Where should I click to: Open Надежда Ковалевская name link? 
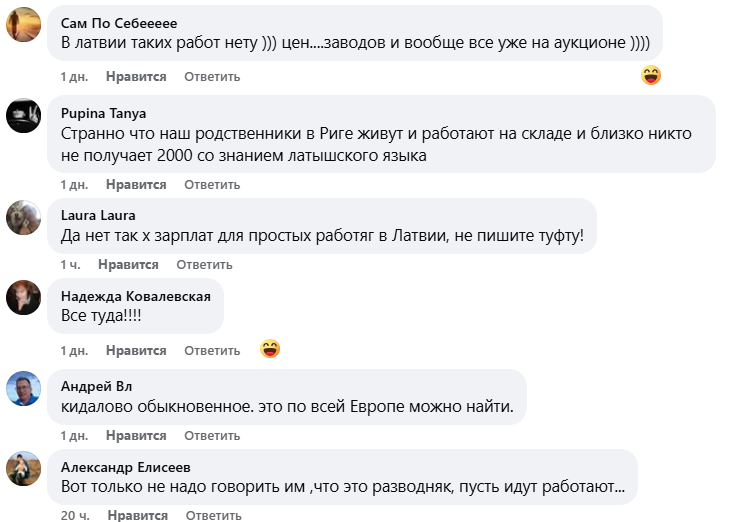tap(136, 296)
